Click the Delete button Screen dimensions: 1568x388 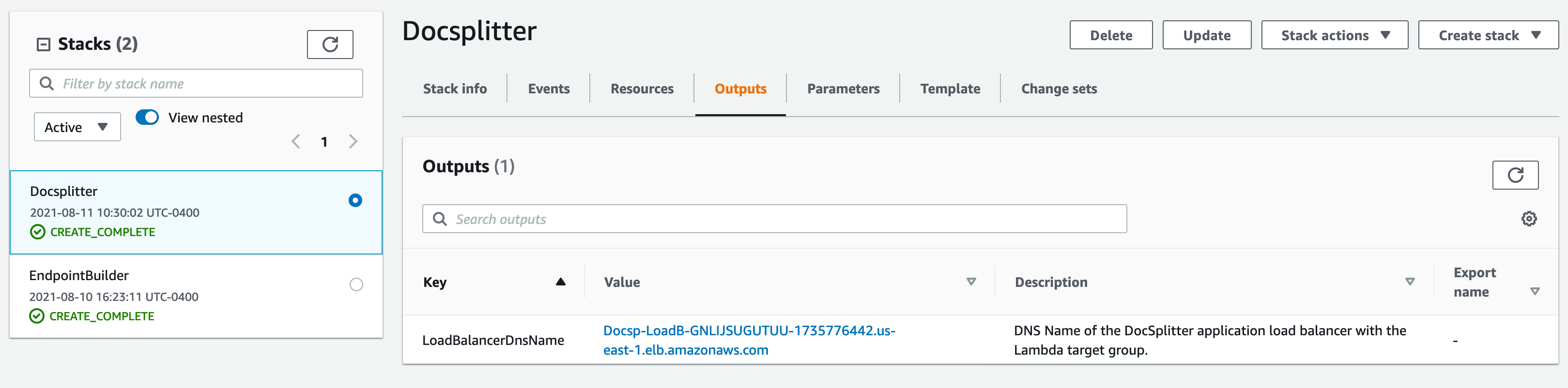(1111, 35)
